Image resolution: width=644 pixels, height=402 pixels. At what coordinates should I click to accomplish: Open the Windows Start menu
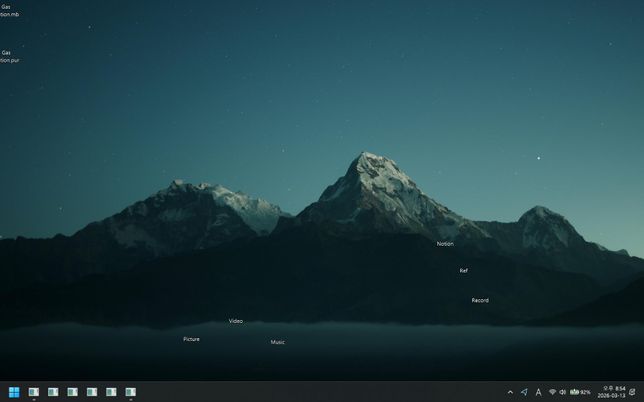pos(14,392)
